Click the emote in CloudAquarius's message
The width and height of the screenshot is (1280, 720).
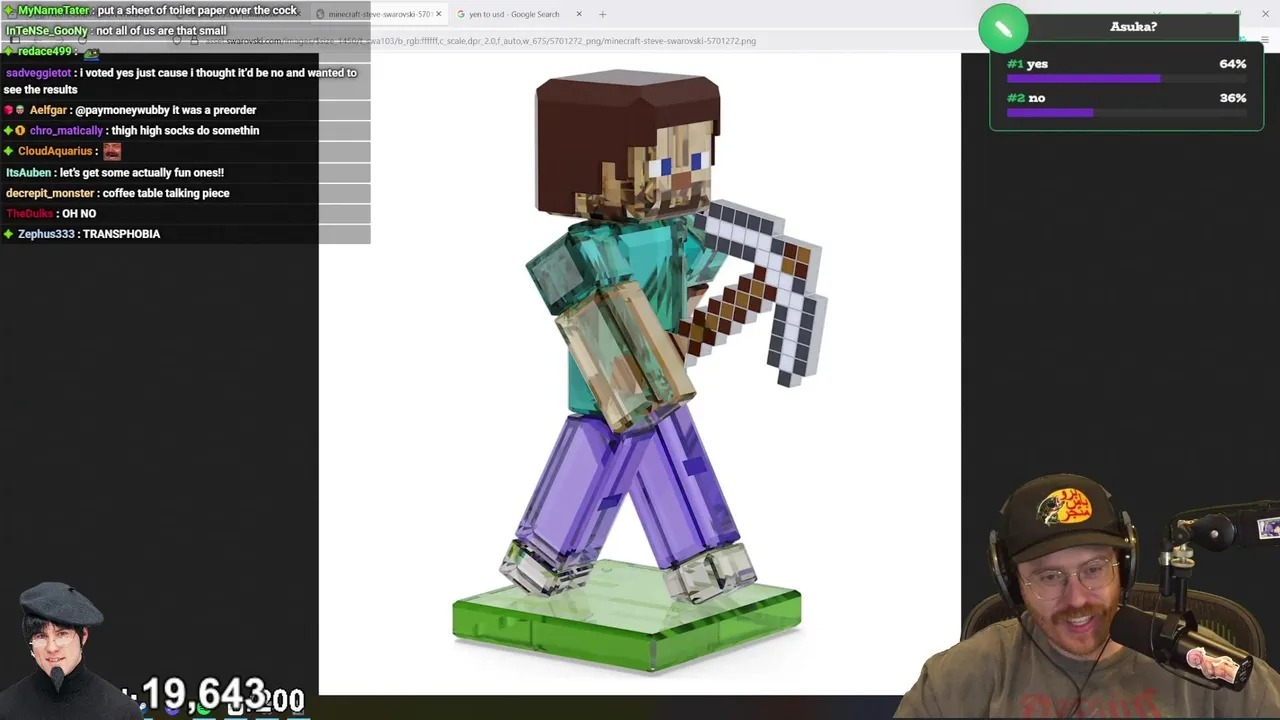click(112, 151)
